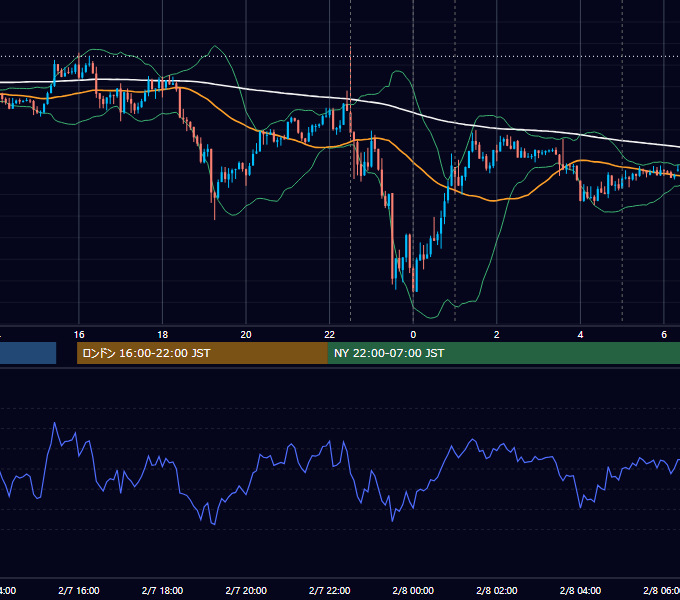Viewport: 680px width, 600px height.
Task: Click the 18 hour label on chart axis
Action: [163, 335]
